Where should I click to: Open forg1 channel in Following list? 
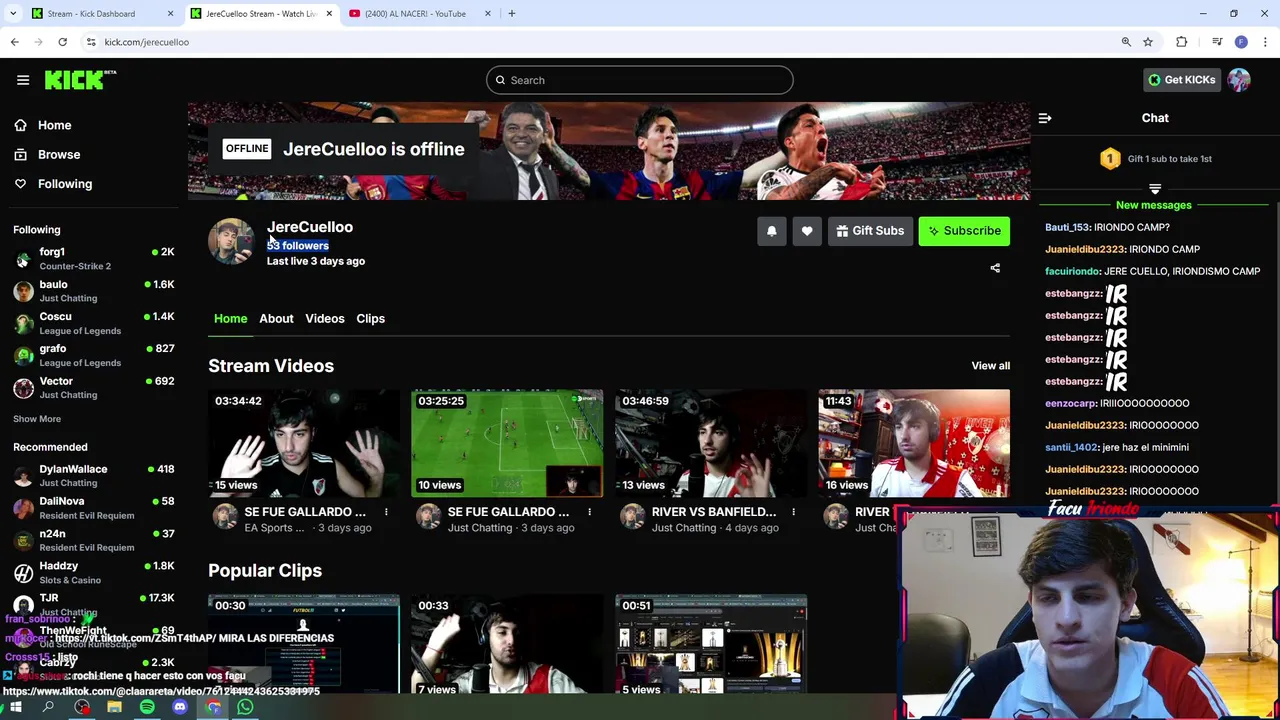(94, 259)
